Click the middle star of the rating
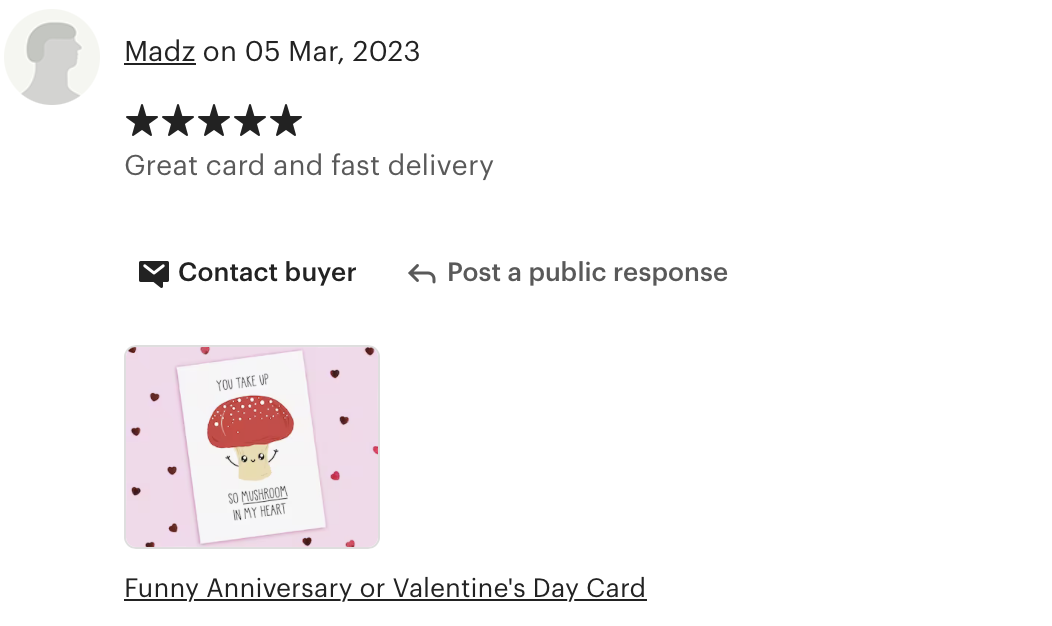Screen dimensions: 1052x626 [214, 121]
